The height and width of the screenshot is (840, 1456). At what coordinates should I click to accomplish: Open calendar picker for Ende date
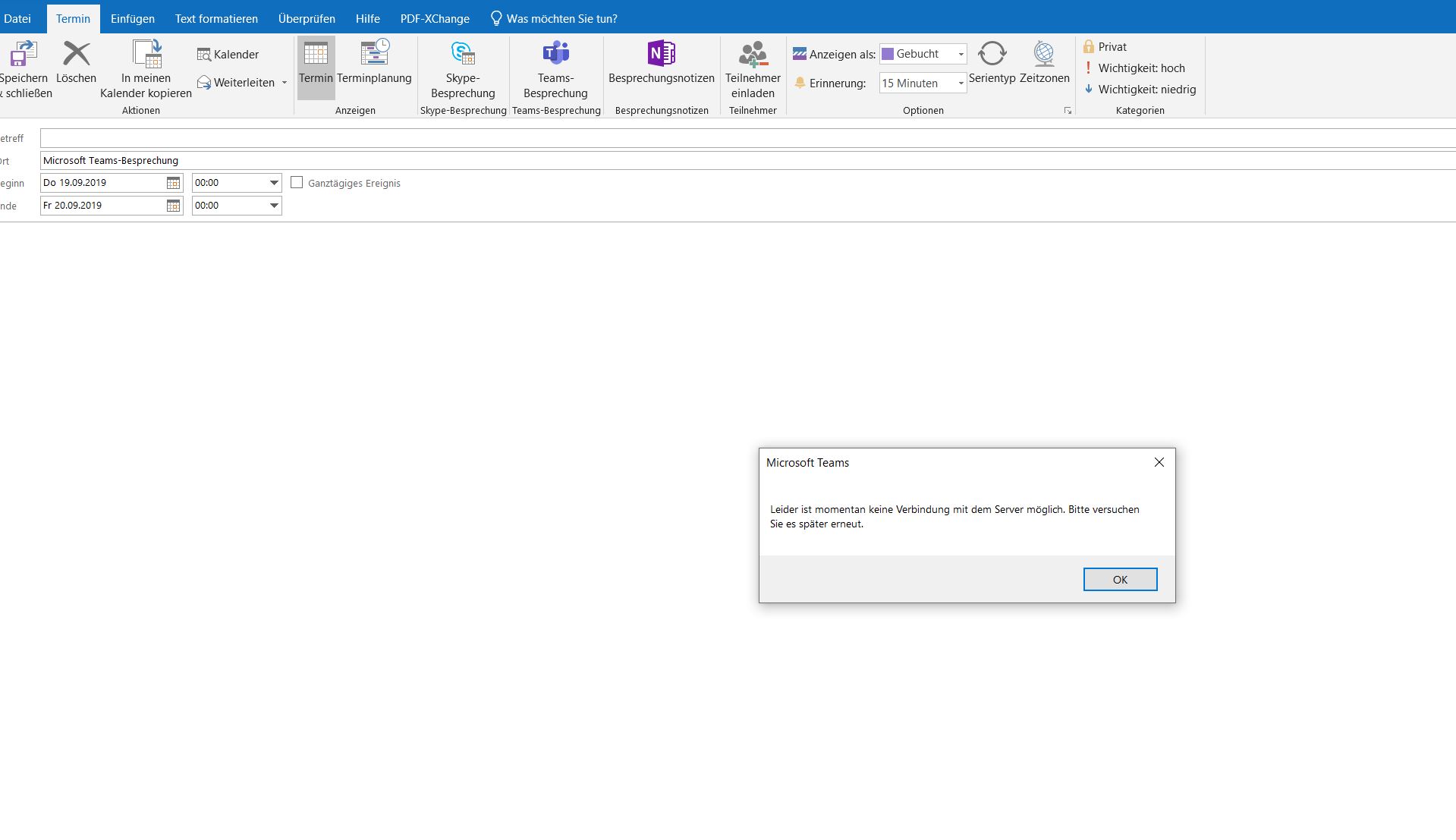click(173, 206)
